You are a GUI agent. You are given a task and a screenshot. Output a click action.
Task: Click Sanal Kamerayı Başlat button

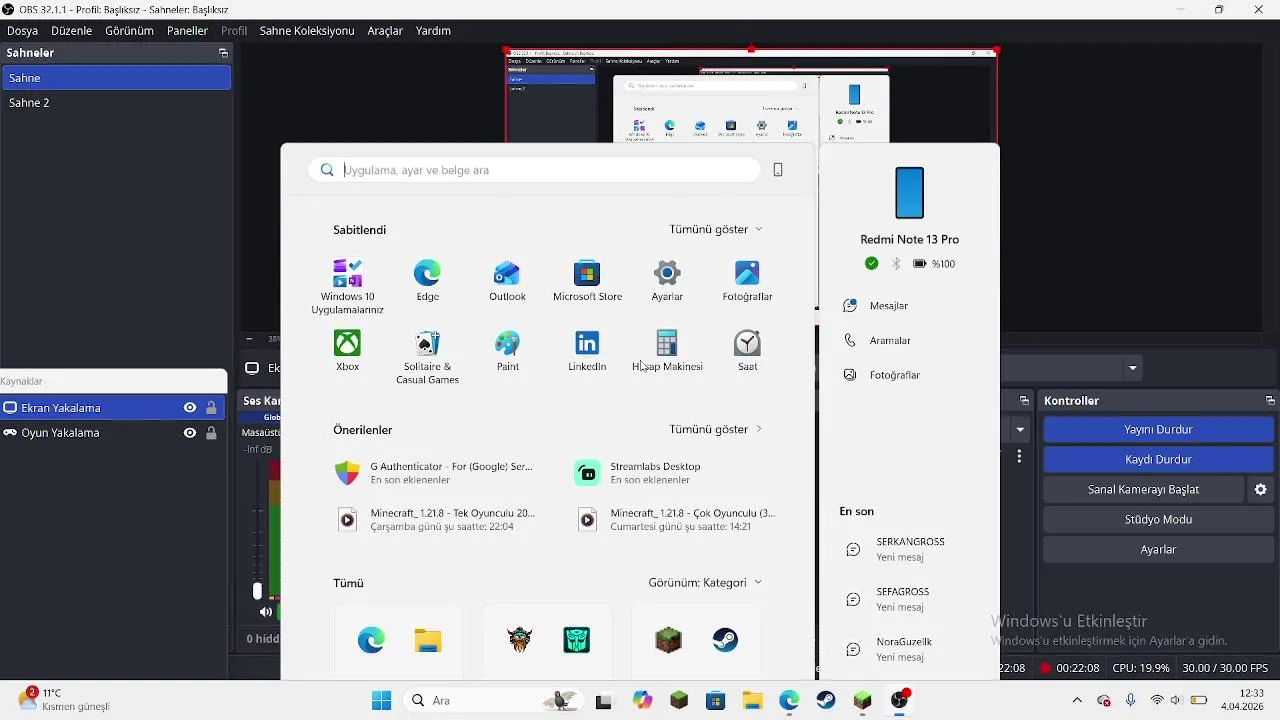coord(1143,490)
